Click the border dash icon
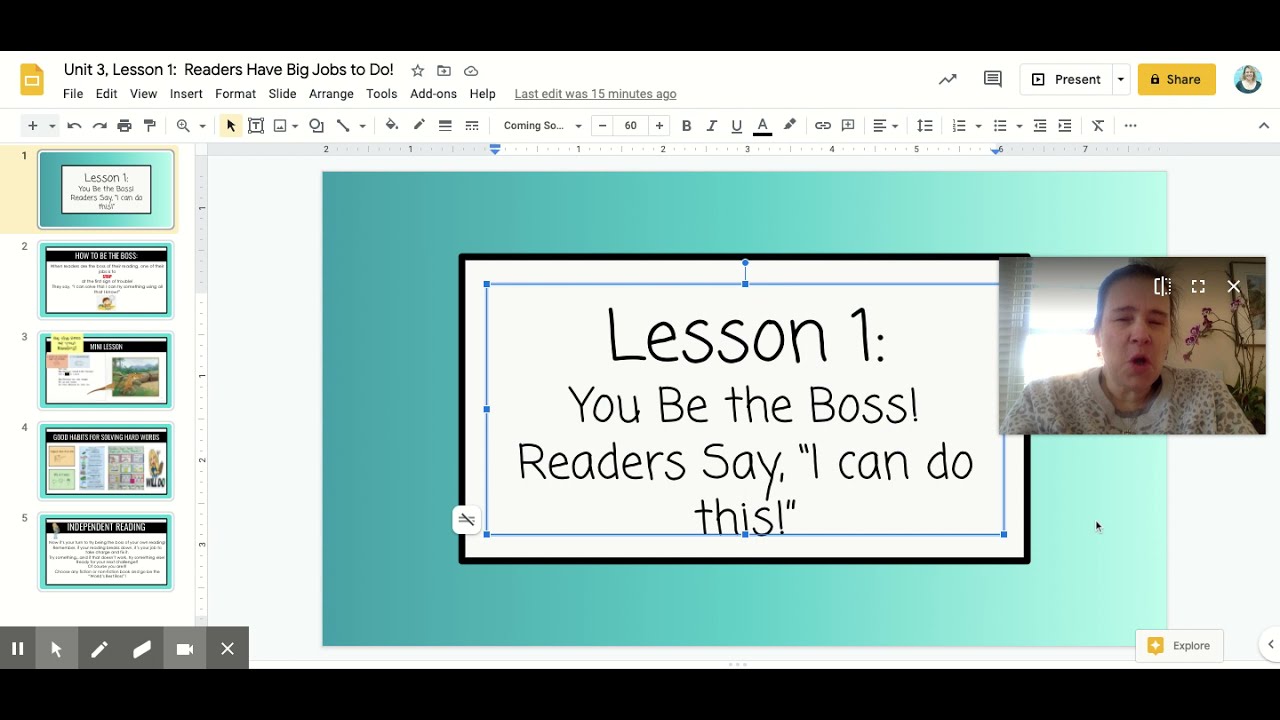Viewport: 1280px width, 720px height. (x=472, y=126)
